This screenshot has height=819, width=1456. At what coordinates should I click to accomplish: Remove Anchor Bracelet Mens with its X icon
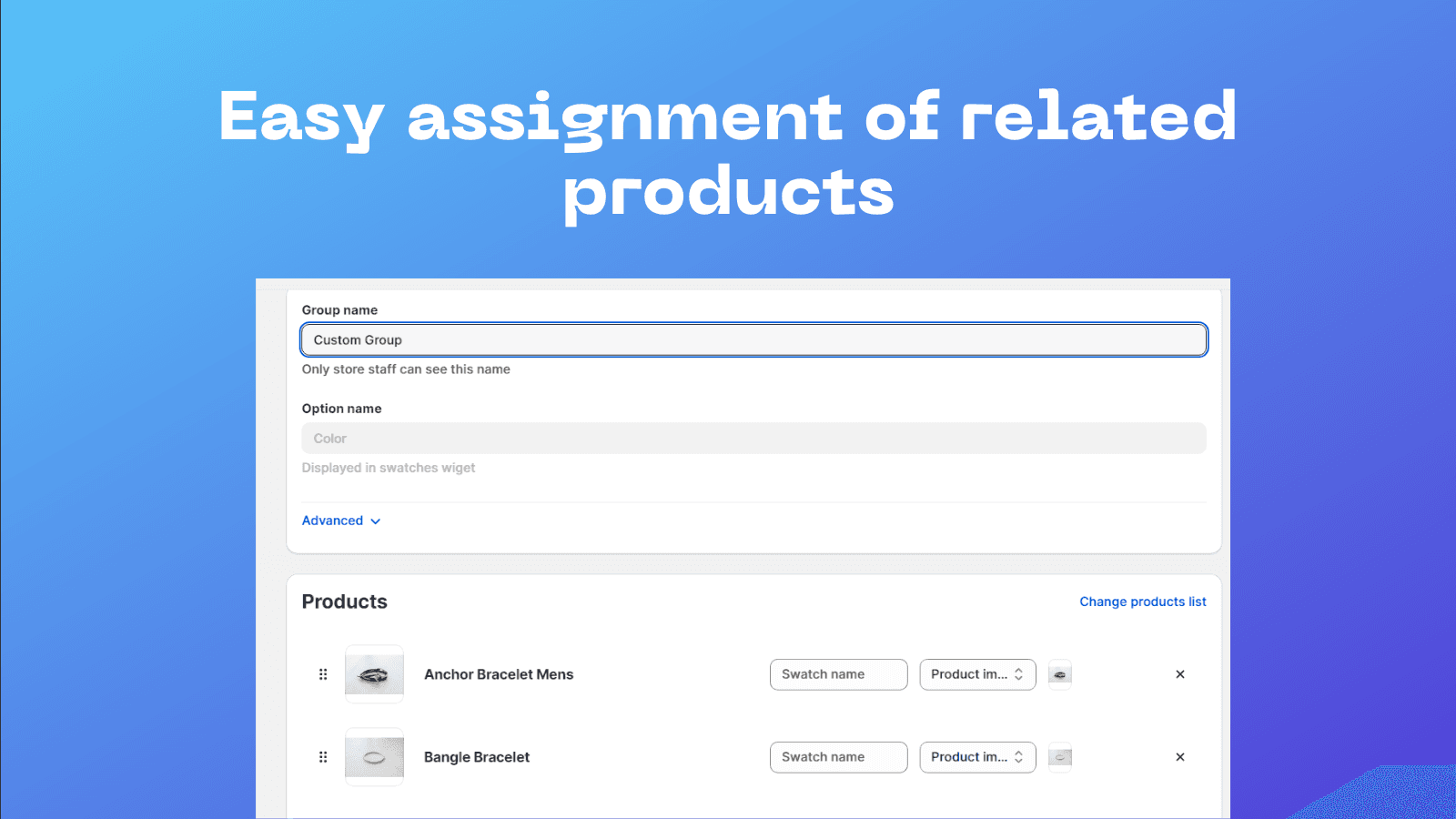click(1180, 674)
